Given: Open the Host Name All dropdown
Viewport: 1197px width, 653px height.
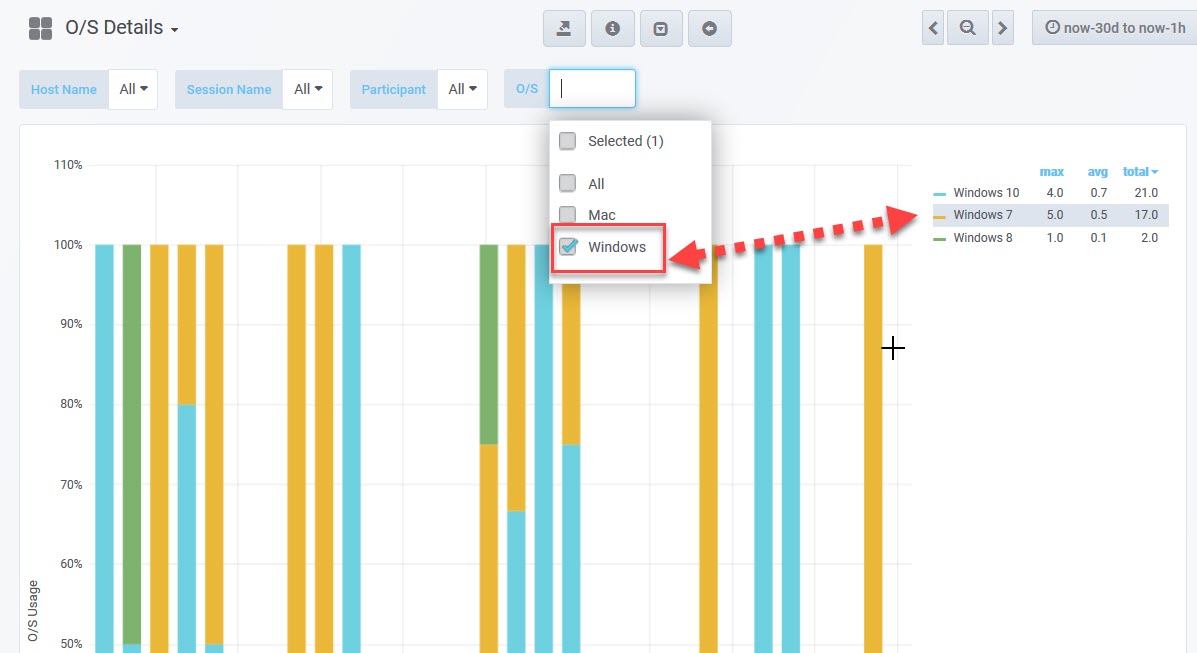Looking at the screenshot, I should click(133, 89).
